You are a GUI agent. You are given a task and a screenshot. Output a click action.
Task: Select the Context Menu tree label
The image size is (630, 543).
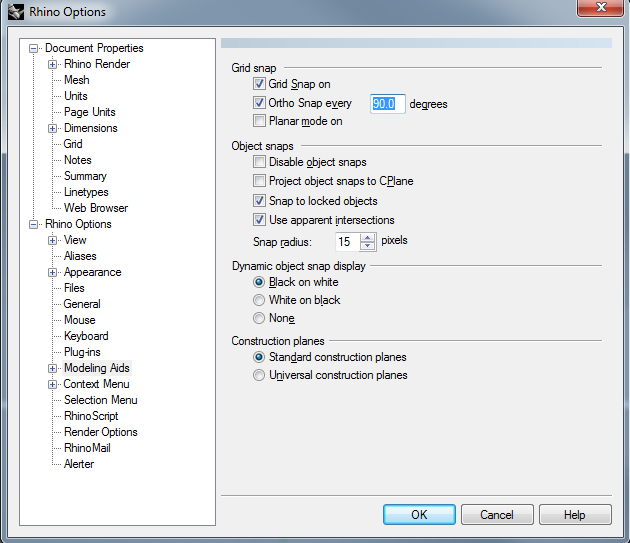point(96,384)
